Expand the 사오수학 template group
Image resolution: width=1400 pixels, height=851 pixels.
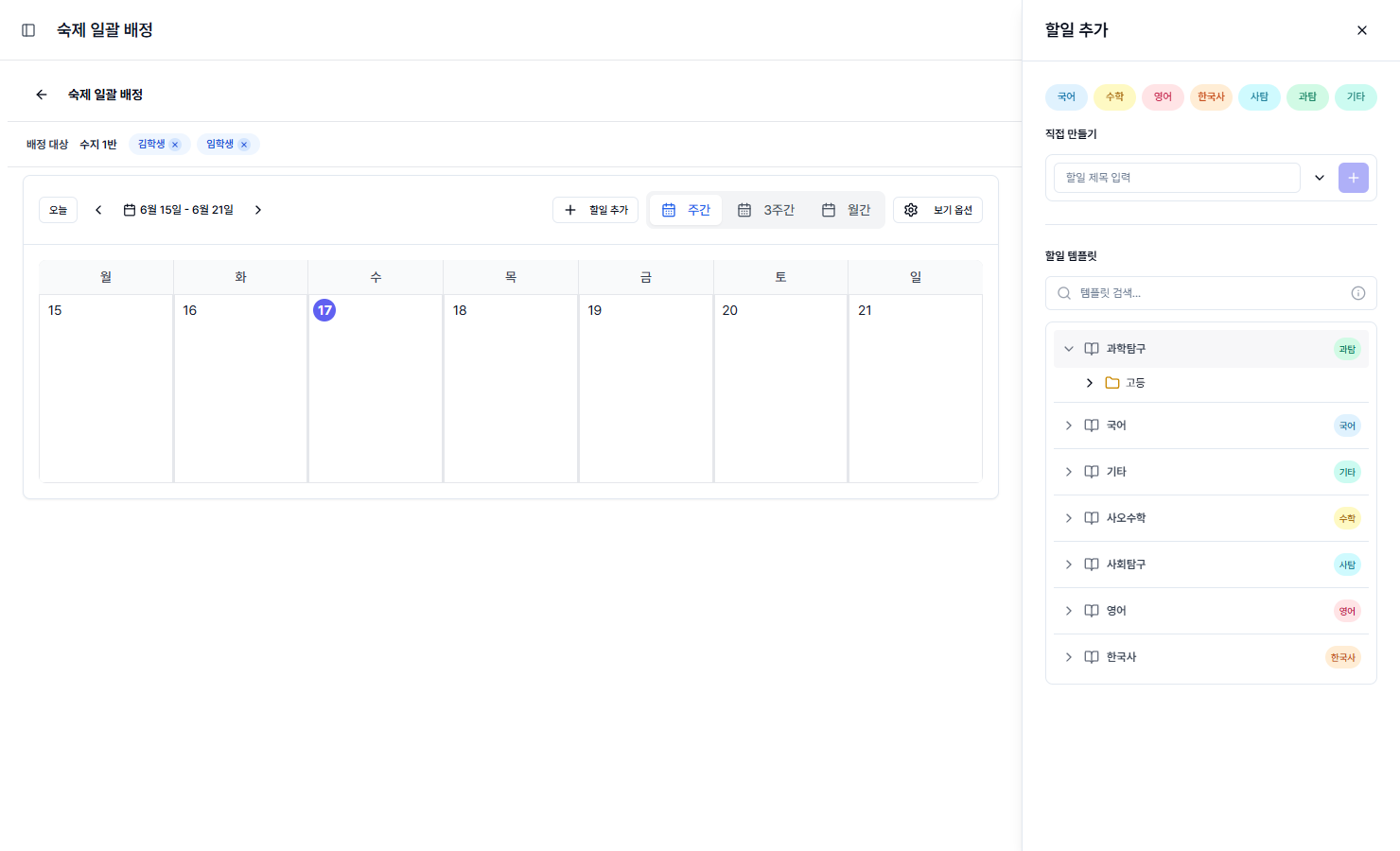(x=1069, y=518)
